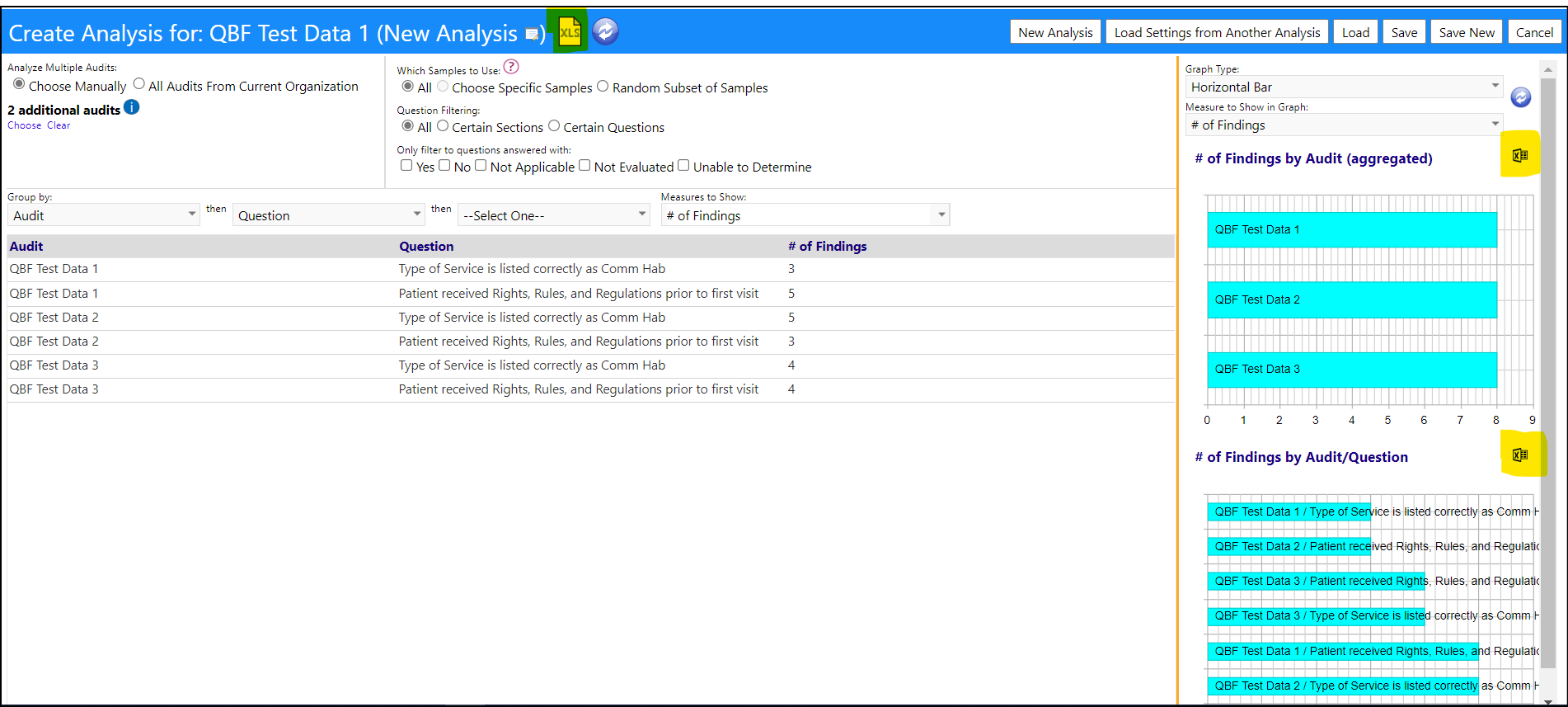Click the QBF Test Data 3 graph bar
The image size is (1568, 707).
pyautogui.click(x=1352, y=369)
